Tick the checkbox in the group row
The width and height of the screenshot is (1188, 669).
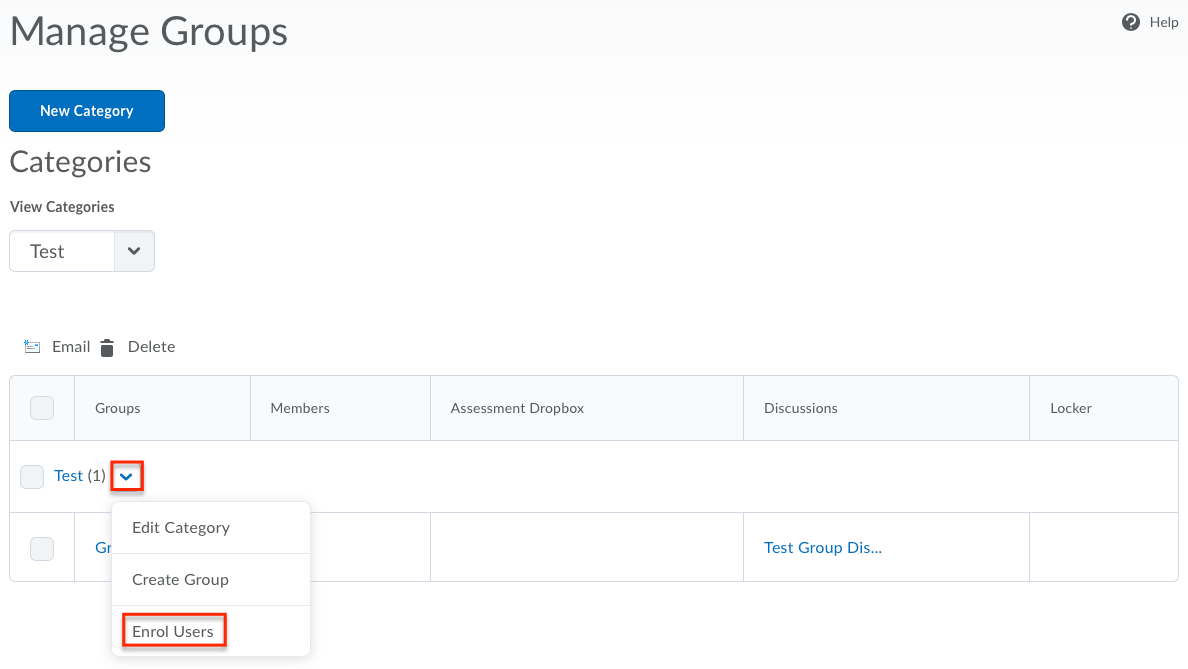coord(42,549)
